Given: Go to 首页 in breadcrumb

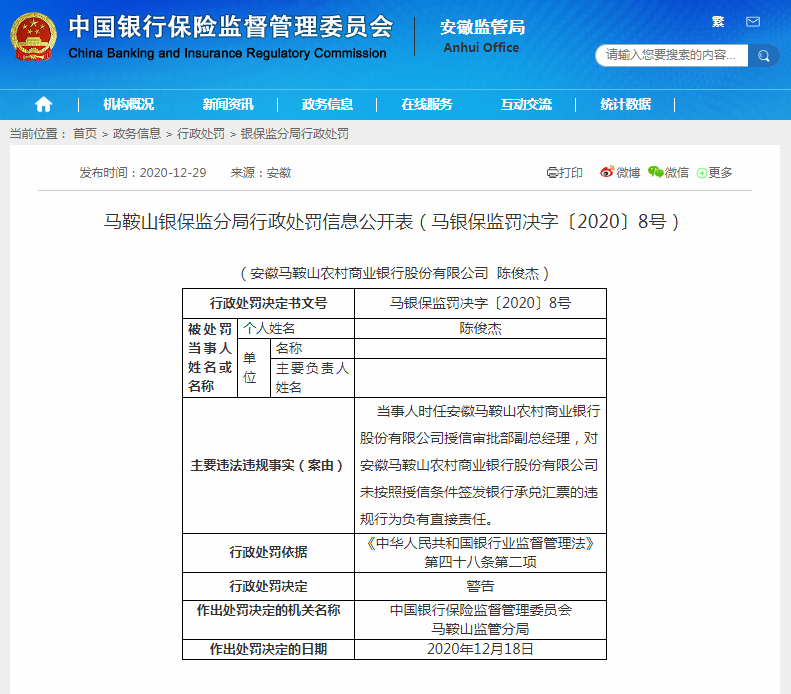Looking at the screenshot, I should (x=85, y=134).
